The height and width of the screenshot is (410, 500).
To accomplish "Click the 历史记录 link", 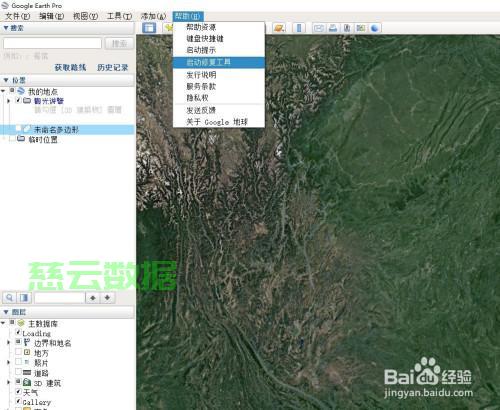I will point(113,68).
